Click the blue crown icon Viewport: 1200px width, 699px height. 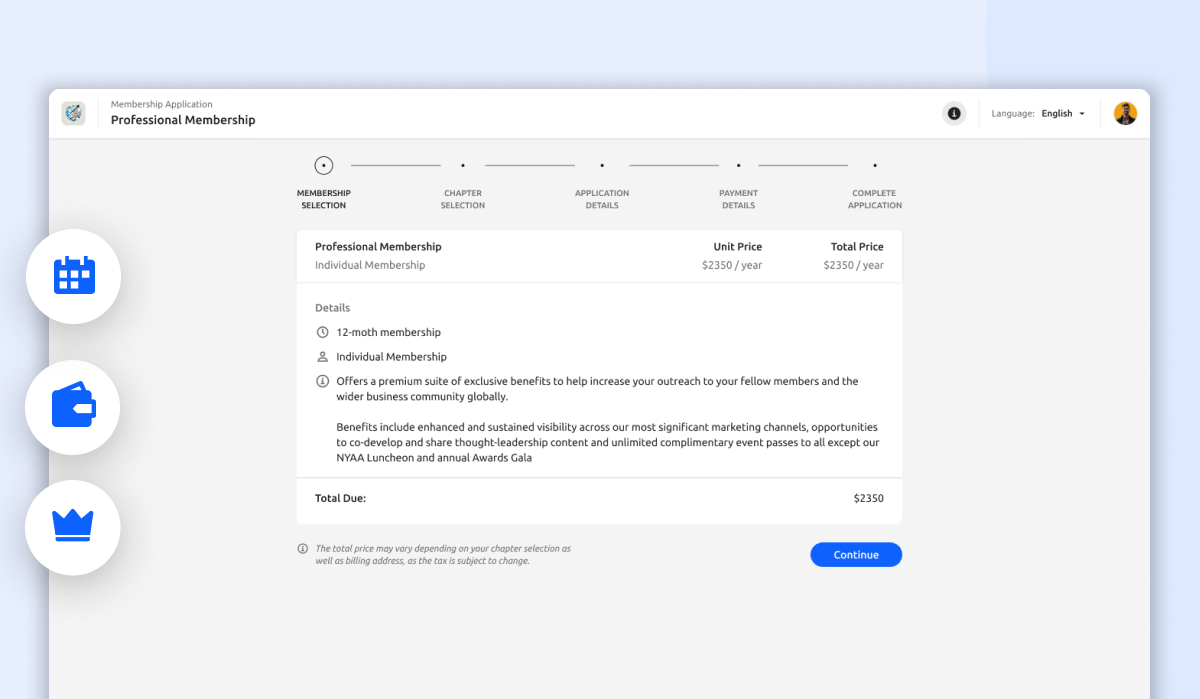tap(73, 526)
